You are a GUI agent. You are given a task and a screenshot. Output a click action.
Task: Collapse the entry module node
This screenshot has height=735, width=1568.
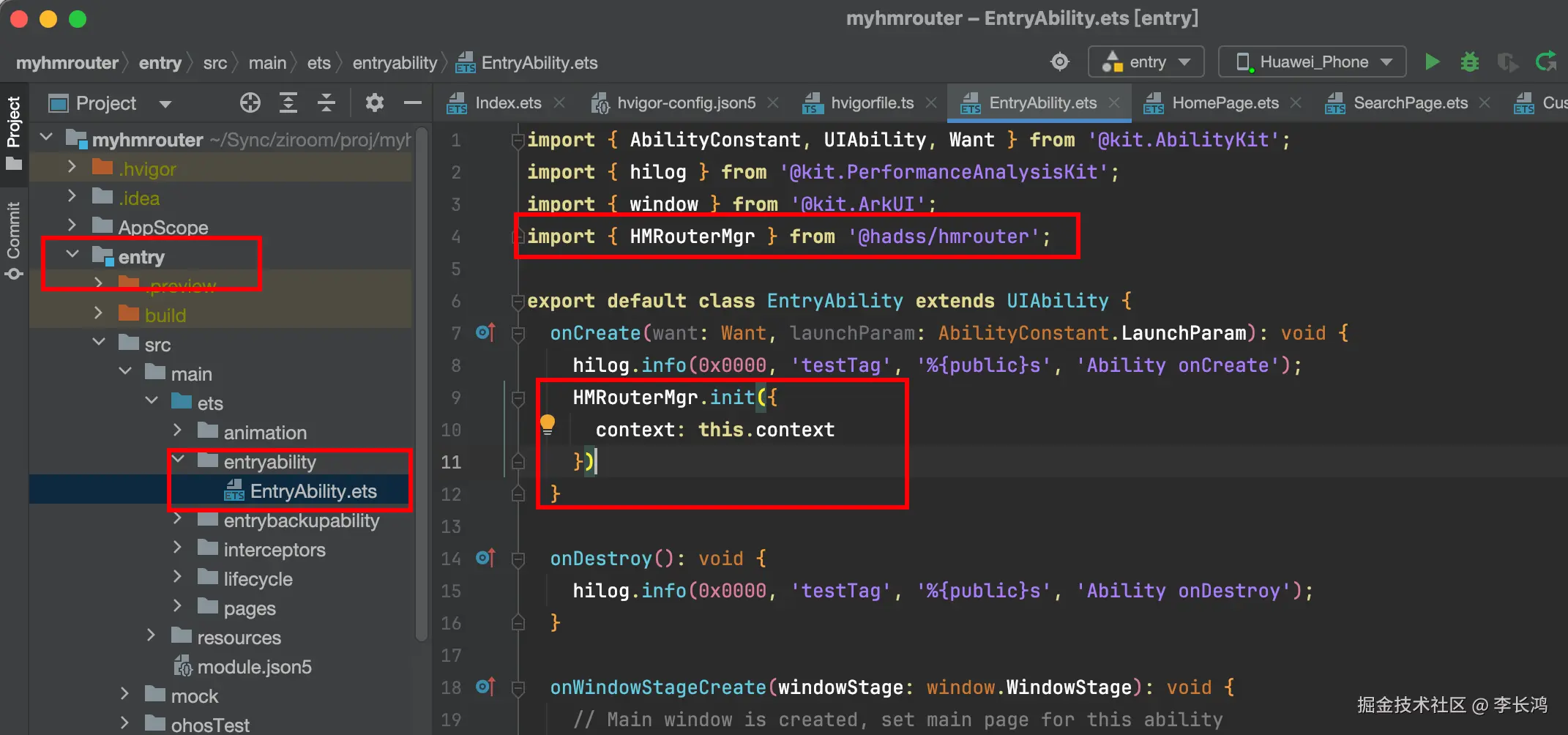click(x=72, y=255)
